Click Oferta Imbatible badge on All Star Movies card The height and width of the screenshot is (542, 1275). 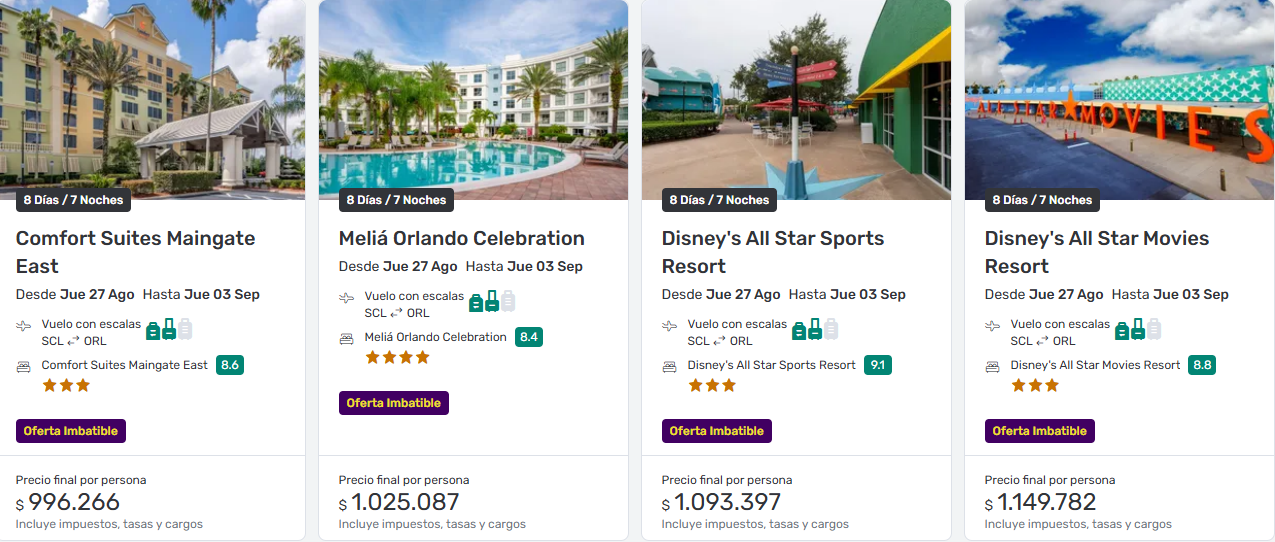pyautogui.click(x=1039, y=431)
